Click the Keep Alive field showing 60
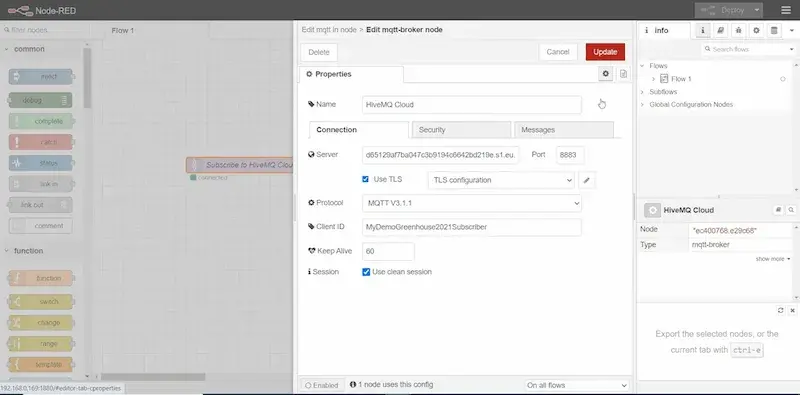 388,252
